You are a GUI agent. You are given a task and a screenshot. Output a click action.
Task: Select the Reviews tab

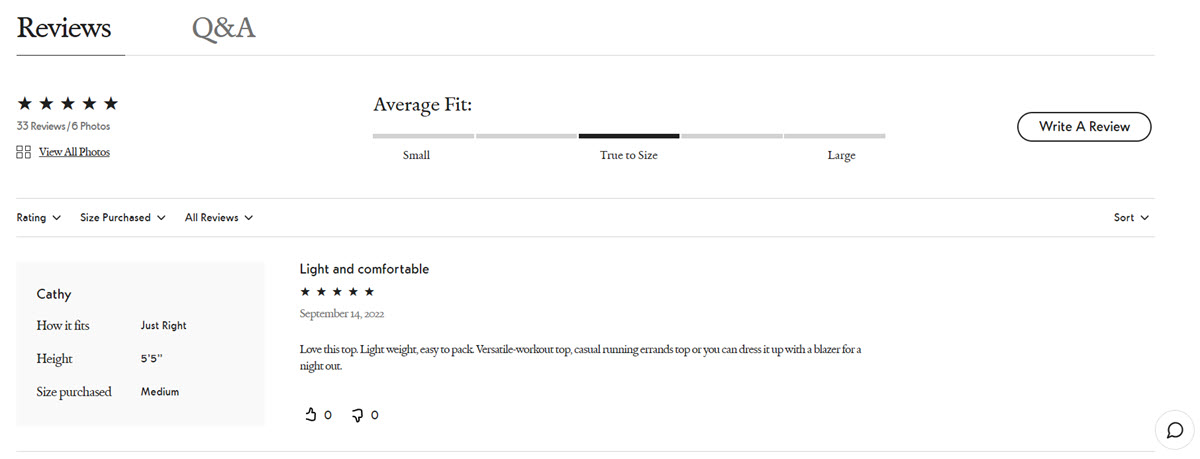64,28
